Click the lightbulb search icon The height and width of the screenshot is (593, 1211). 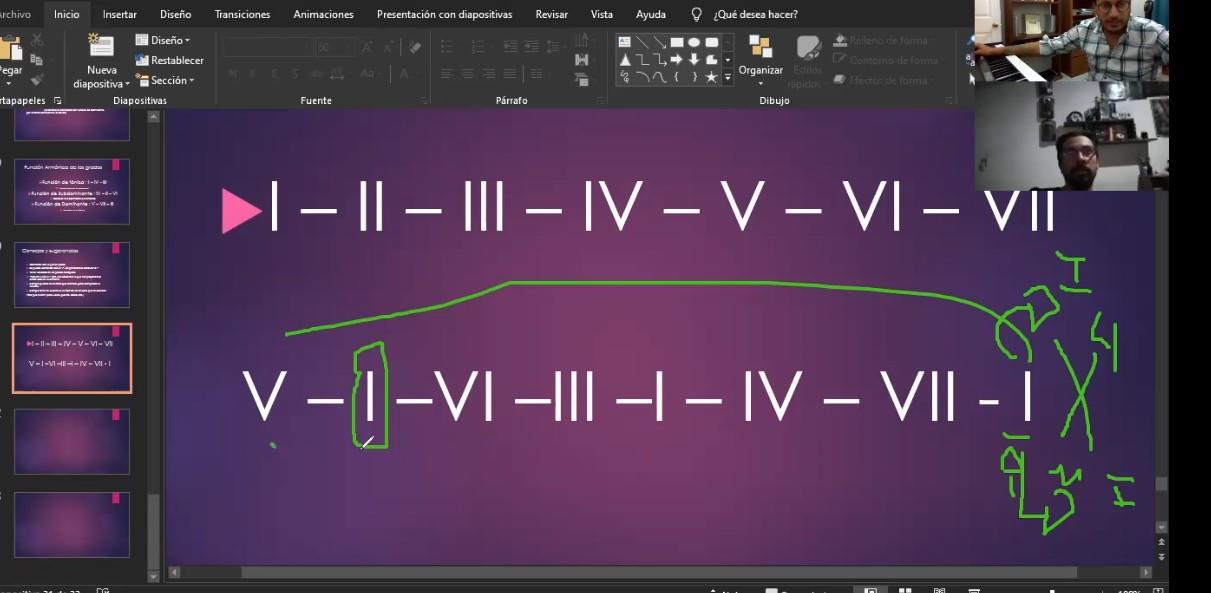tap(696, 14)
